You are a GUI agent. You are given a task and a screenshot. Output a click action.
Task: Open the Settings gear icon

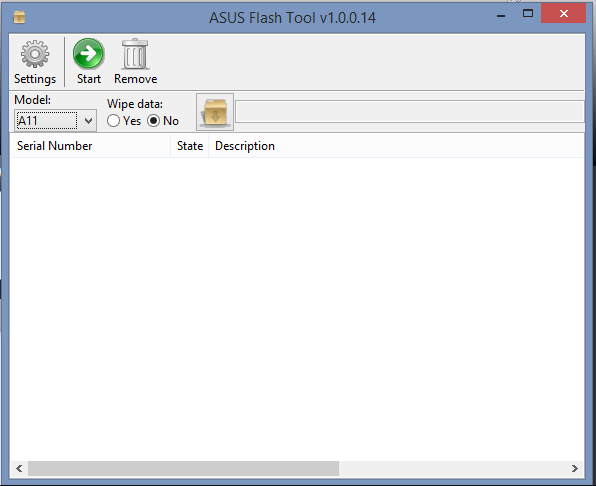pyautogui.click(x=35, y=54)
